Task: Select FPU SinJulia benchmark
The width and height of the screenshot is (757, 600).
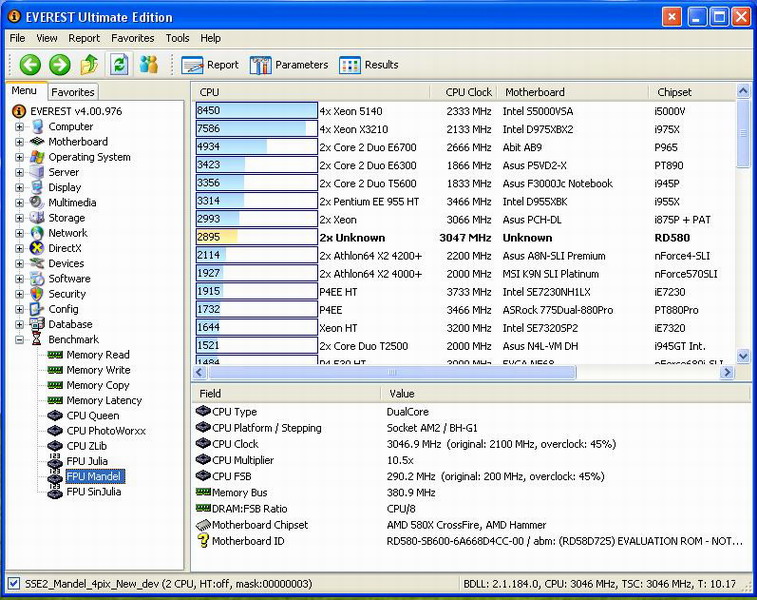Action: 94,492
